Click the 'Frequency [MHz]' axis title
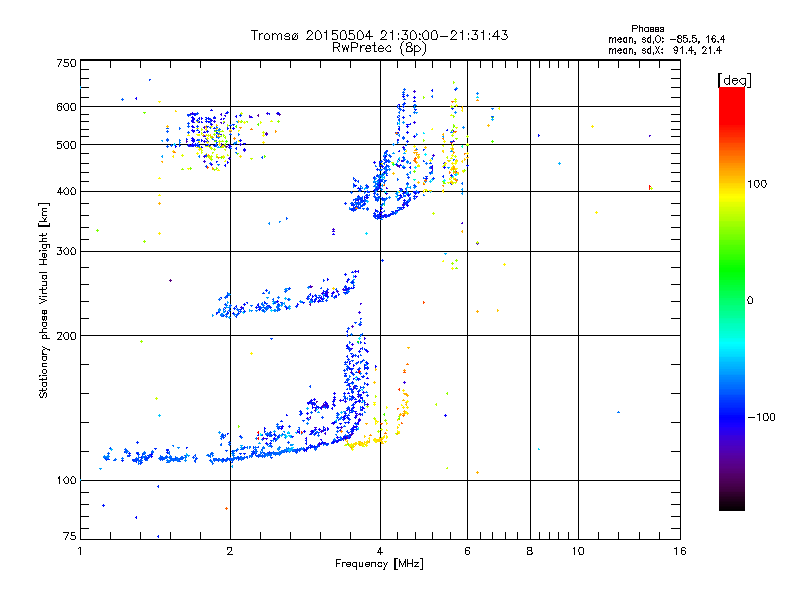This screenshot has height=600, width=800. [379, 564]
